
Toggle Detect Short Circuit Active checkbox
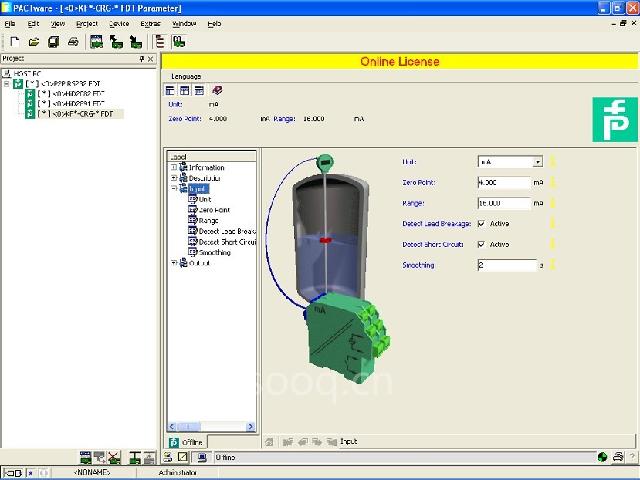pos(482,244)
